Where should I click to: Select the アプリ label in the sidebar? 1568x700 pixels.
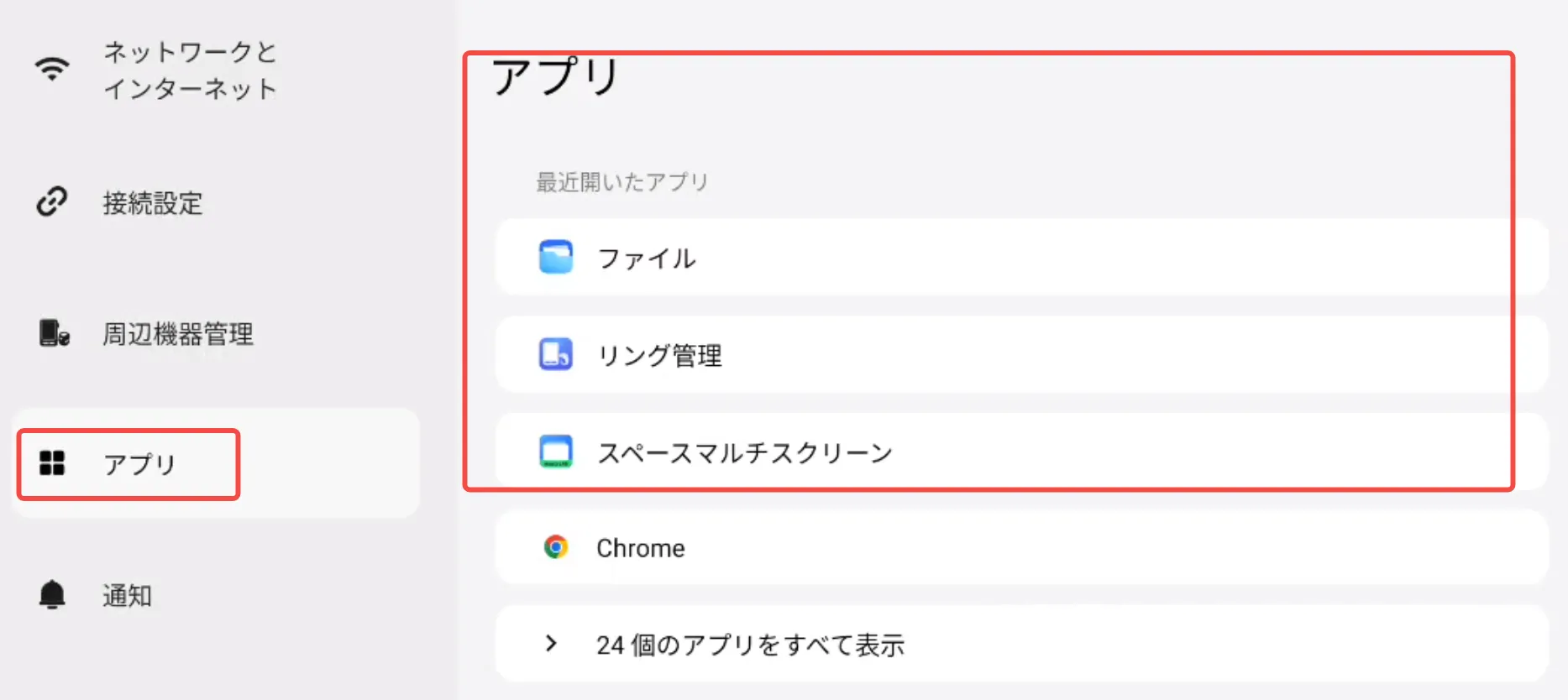(x=139, y=463)
